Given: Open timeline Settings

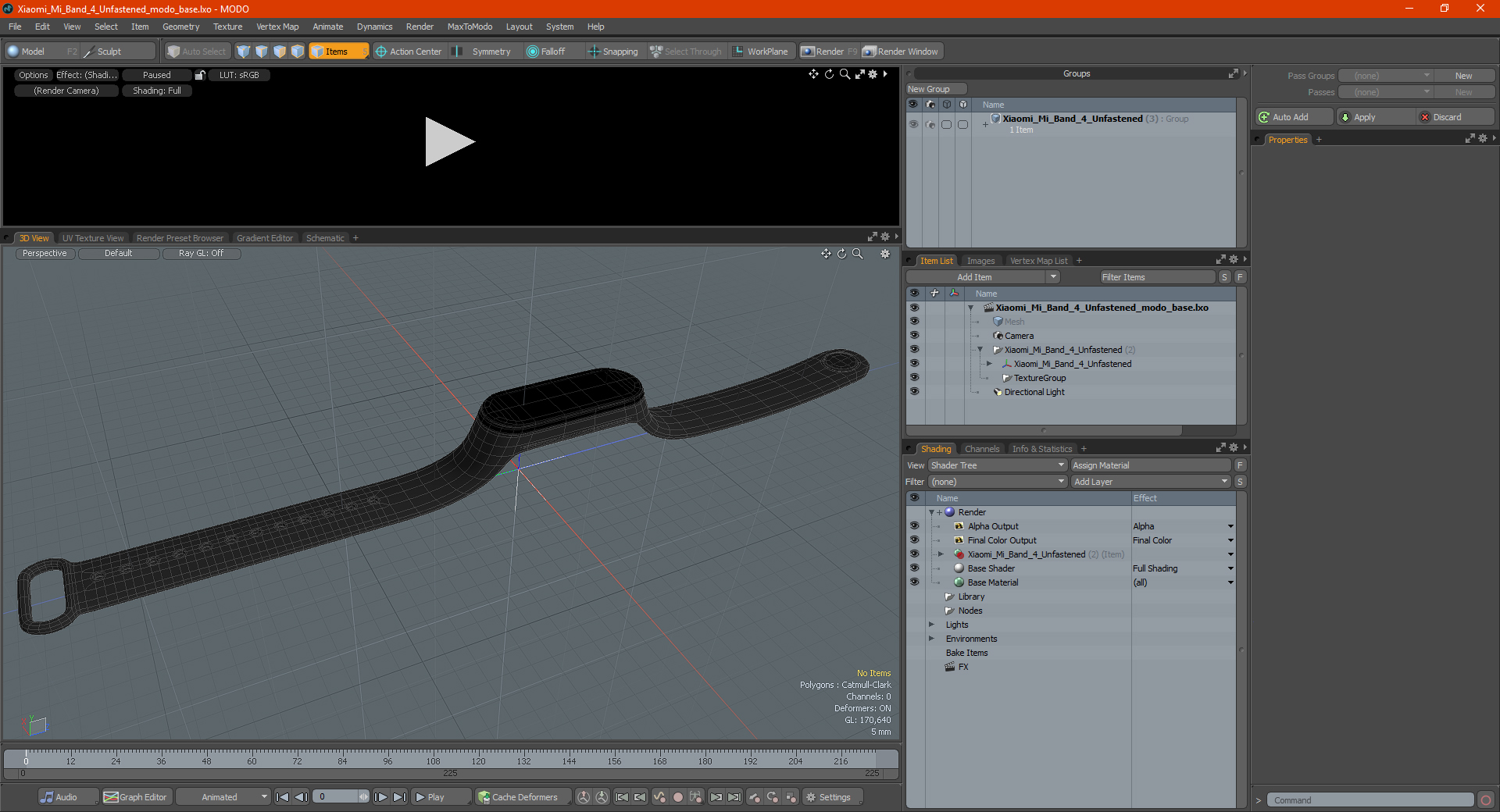Looking at the screenshot, I should tap(831, 797).
